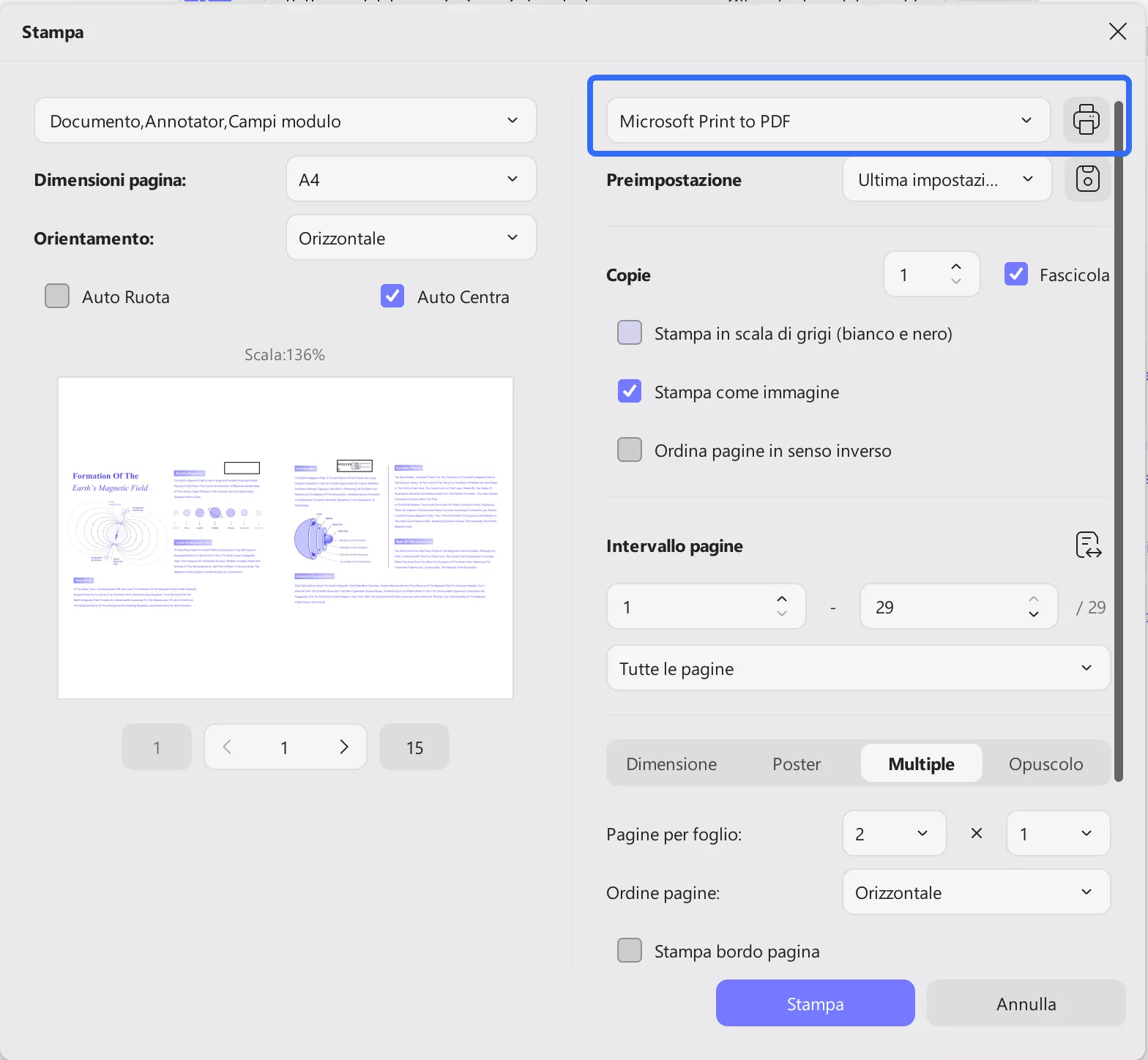Screen dimensions: 1148x1060
Task: Select the Poster tab
Action: [797, 764]
